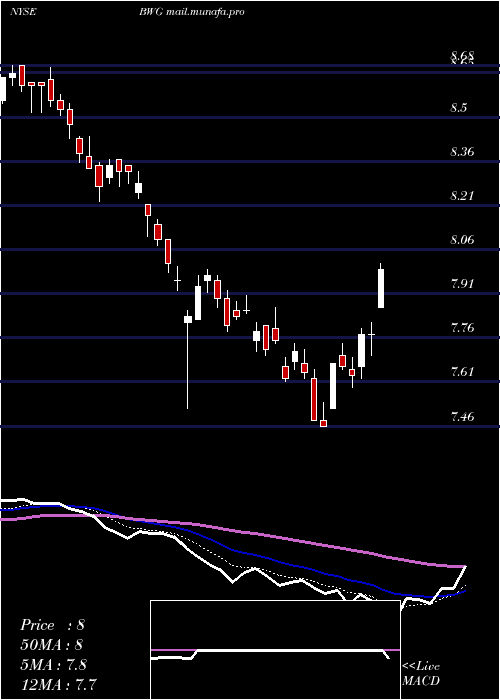Click the '<<Live MACD' label
The width and height of the screenshot is (500, 700).
[421, 673]
